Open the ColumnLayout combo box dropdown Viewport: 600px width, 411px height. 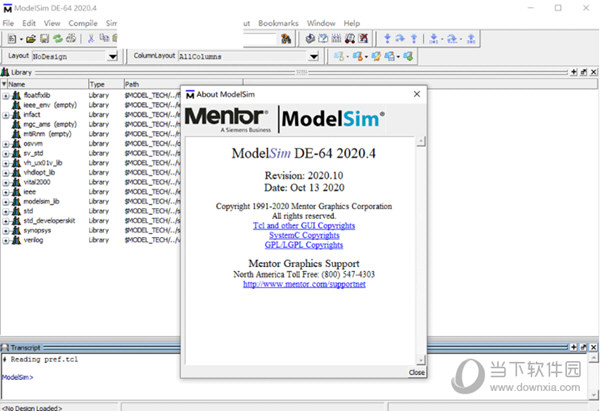(314, 57)
